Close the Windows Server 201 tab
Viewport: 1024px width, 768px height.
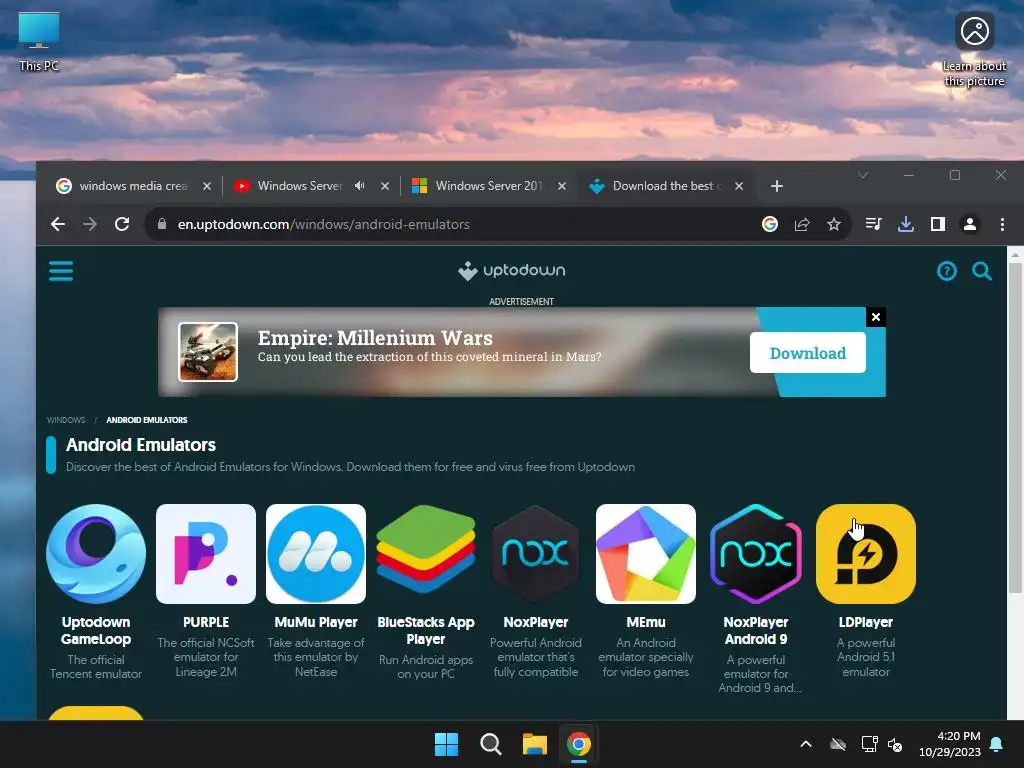point(562,186)
